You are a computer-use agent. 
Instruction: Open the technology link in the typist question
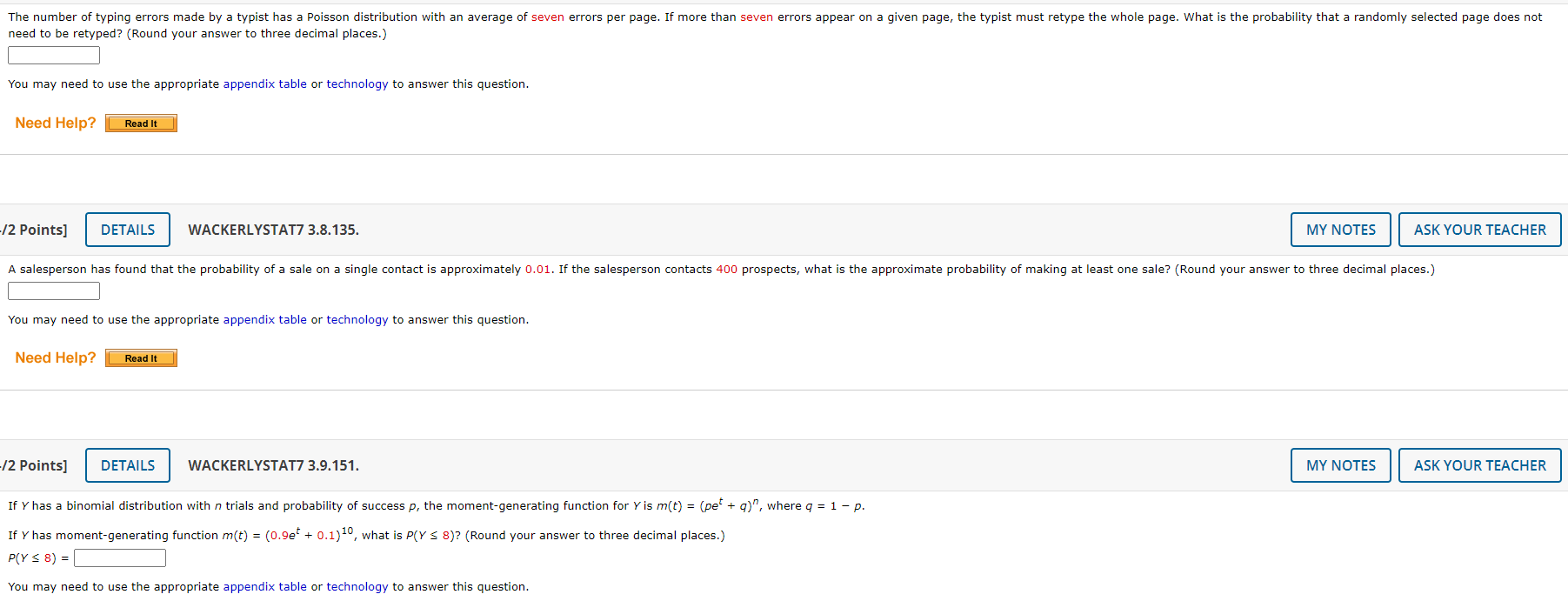point(357,83)
